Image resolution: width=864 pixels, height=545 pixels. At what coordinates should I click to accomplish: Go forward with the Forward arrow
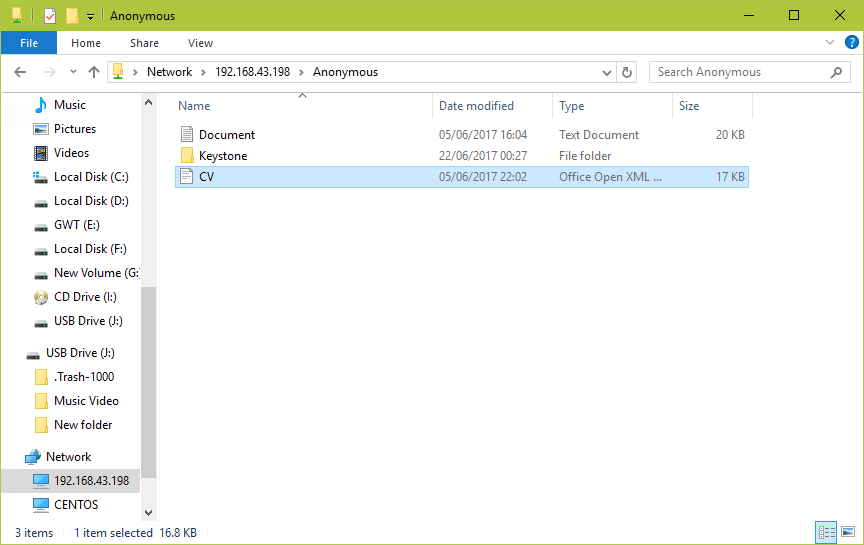tap(50, 72)
